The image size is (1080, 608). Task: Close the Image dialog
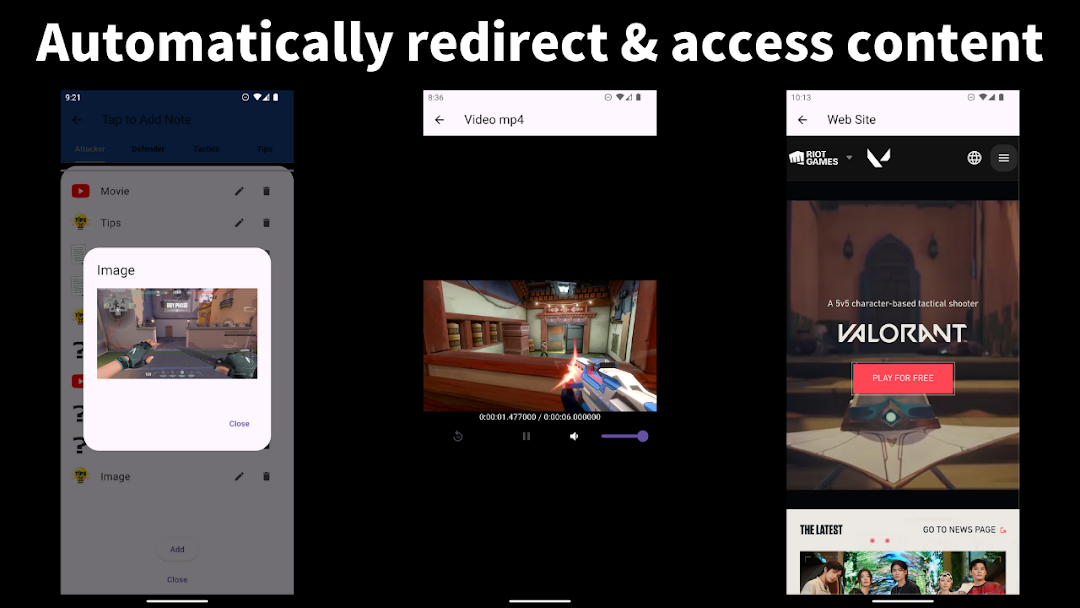click(239, 423)
